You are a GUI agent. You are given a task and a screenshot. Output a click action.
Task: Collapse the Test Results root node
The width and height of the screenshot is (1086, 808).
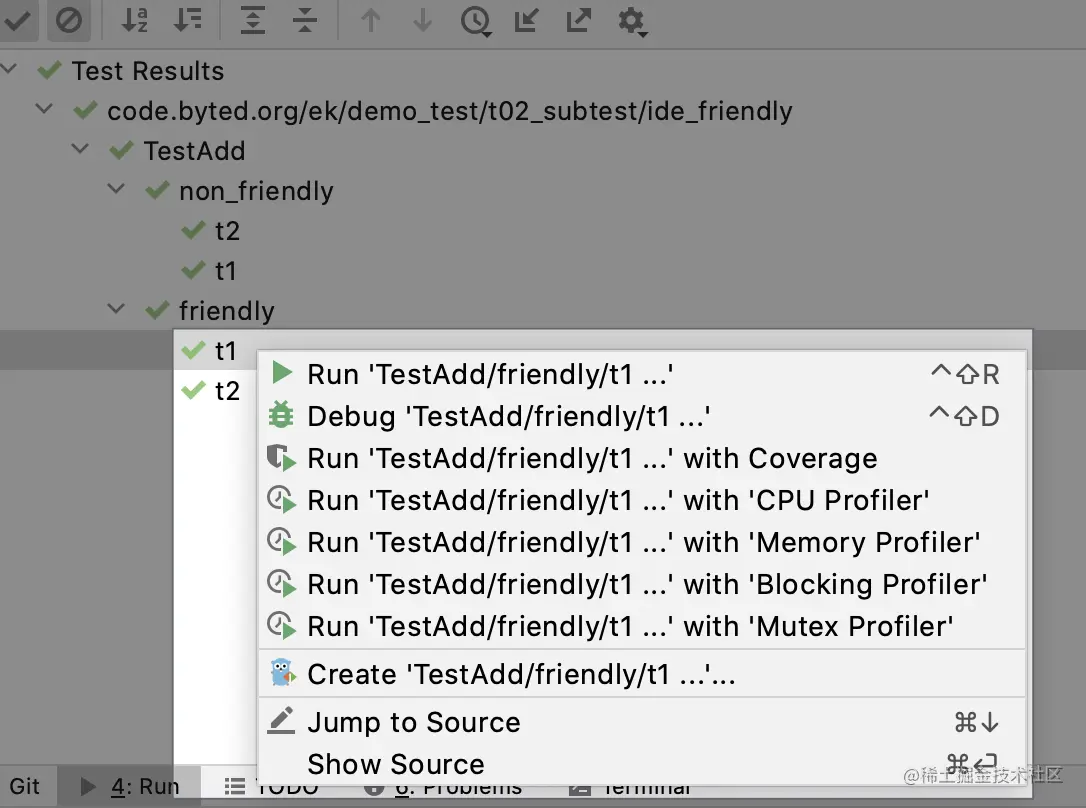(9, 69)
